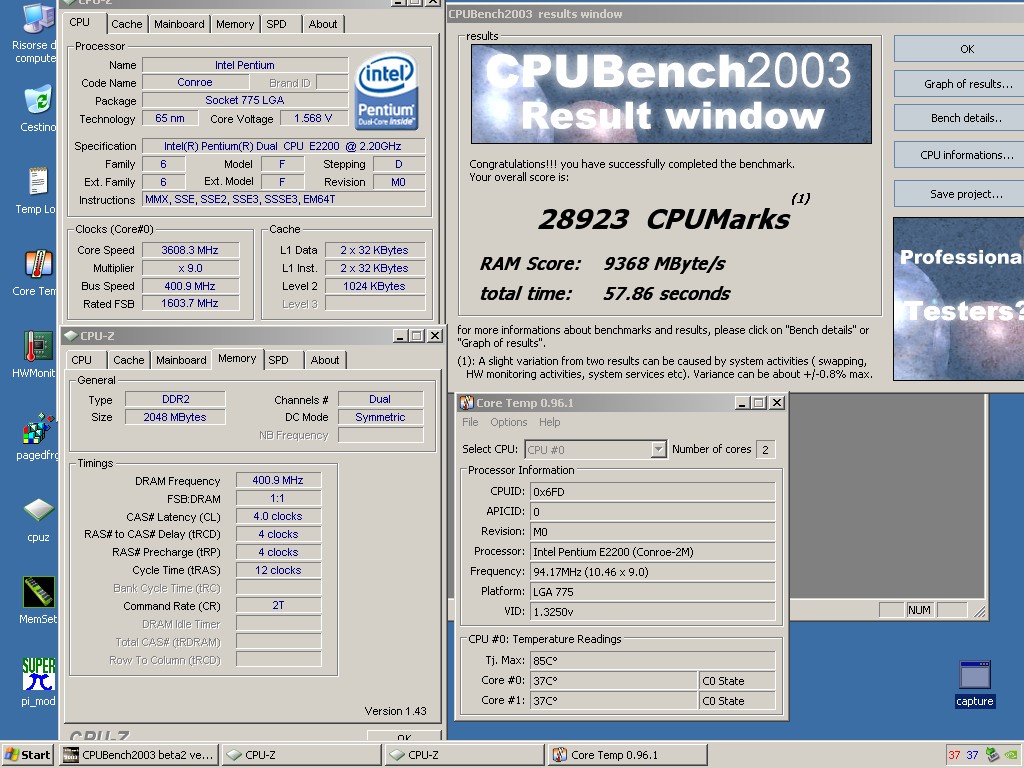Click the CPUID value 0x6FD in Core Temp
Screen dimensions: 1024x768
tap(652, 492)
